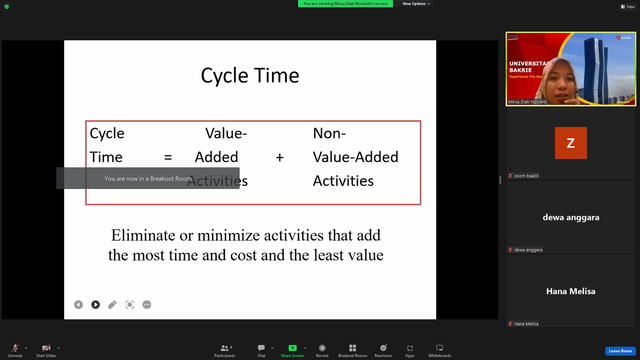Image resolution: width=640 pixels, height=360 pixels.
Task: Expand chat options arrow next to Chat
Action: click(x=272, y=348)
